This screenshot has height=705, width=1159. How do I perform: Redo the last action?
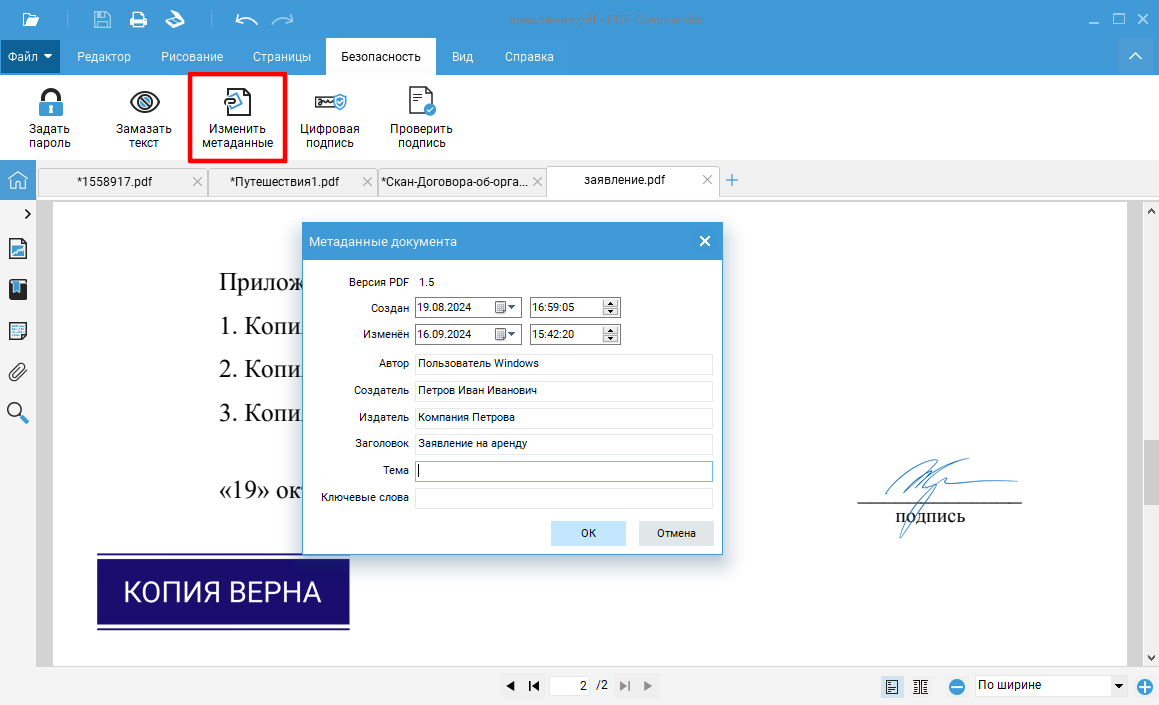282,19
